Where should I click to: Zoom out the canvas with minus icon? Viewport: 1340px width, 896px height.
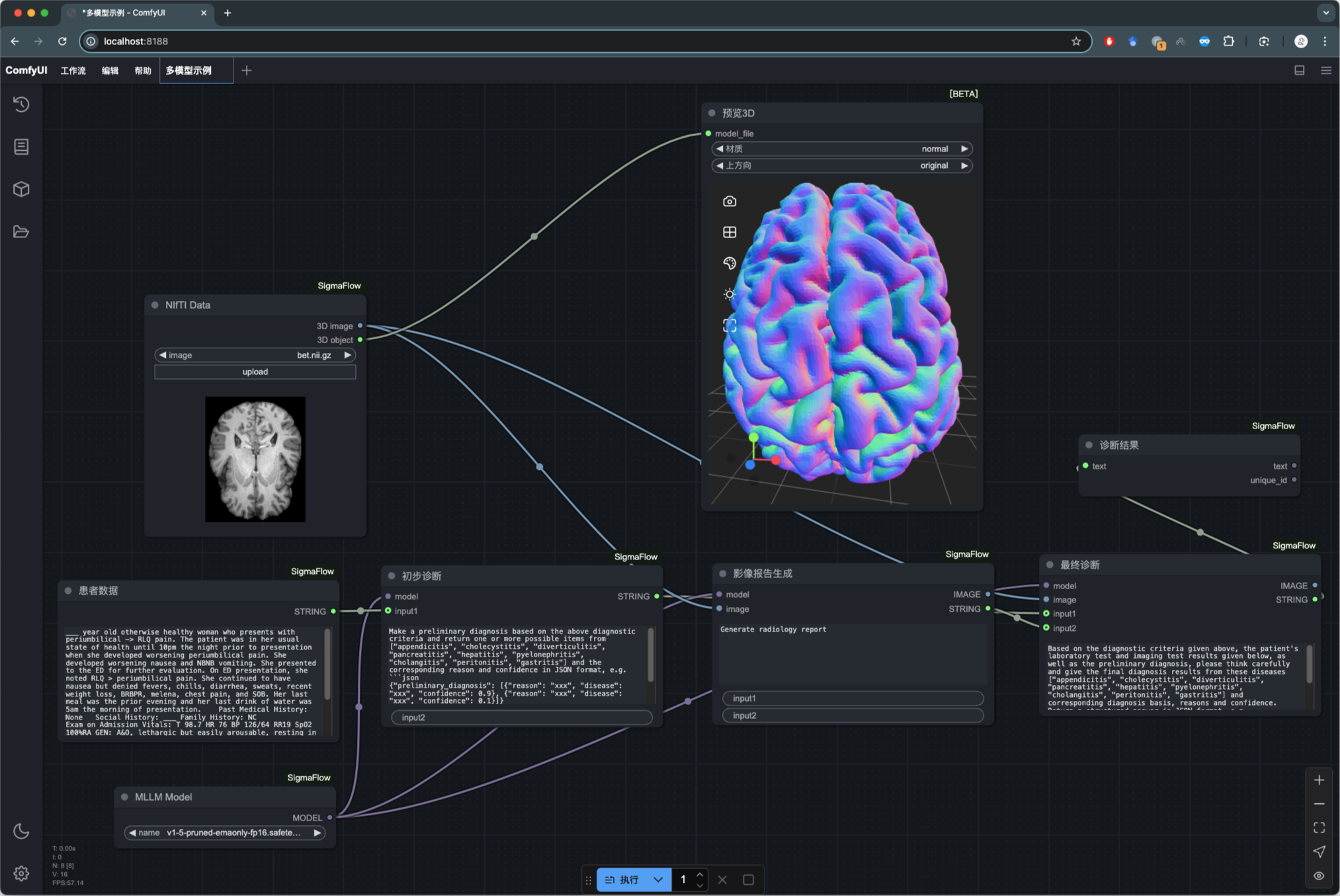pos(1319,804)
